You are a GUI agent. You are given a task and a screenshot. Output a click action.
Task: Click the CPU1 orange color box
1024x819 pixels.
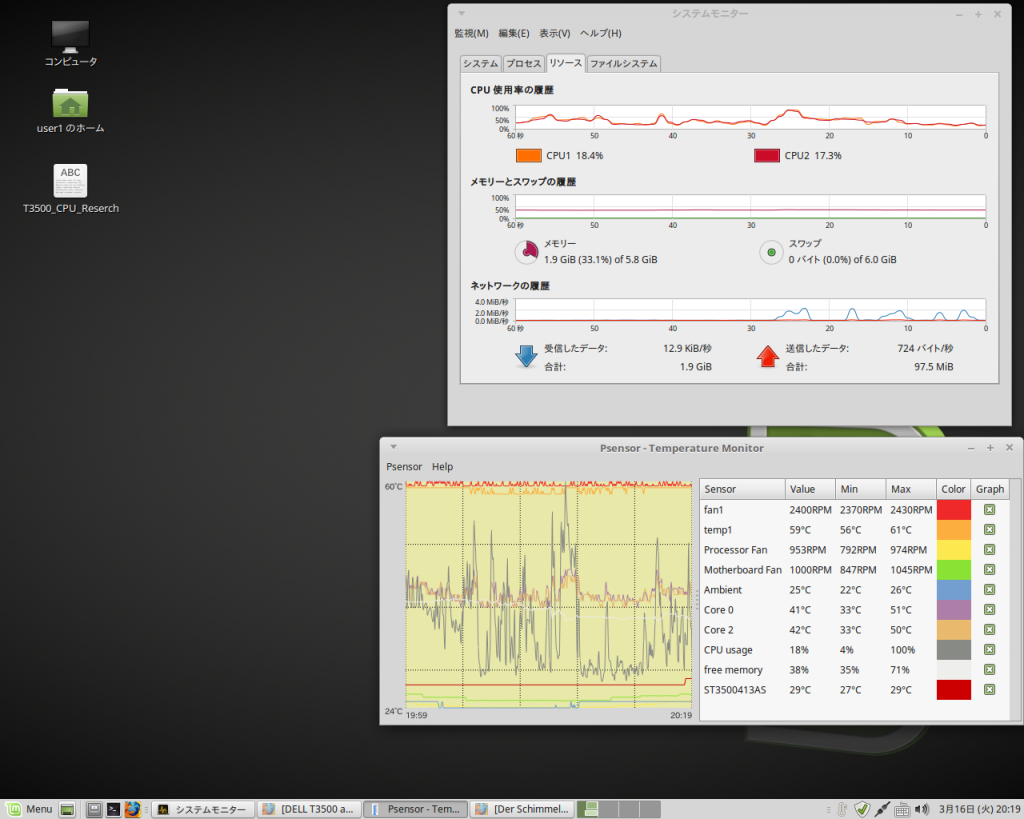pyautogui.click(x=528, y=155)
